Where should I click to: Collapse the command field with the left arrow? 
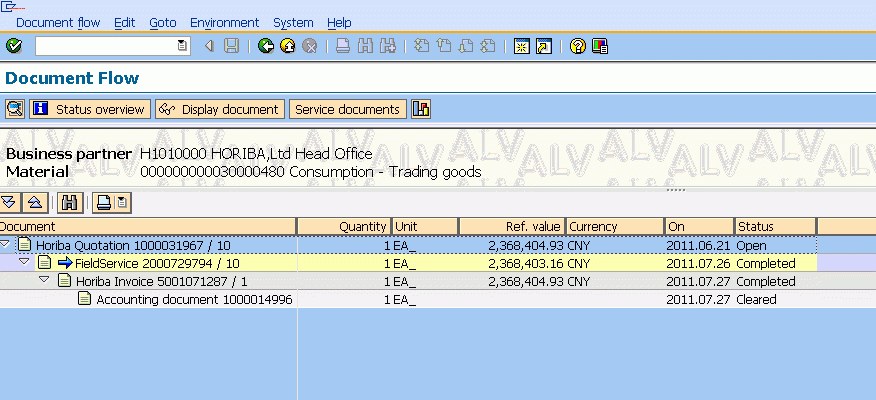click(210, 46)
